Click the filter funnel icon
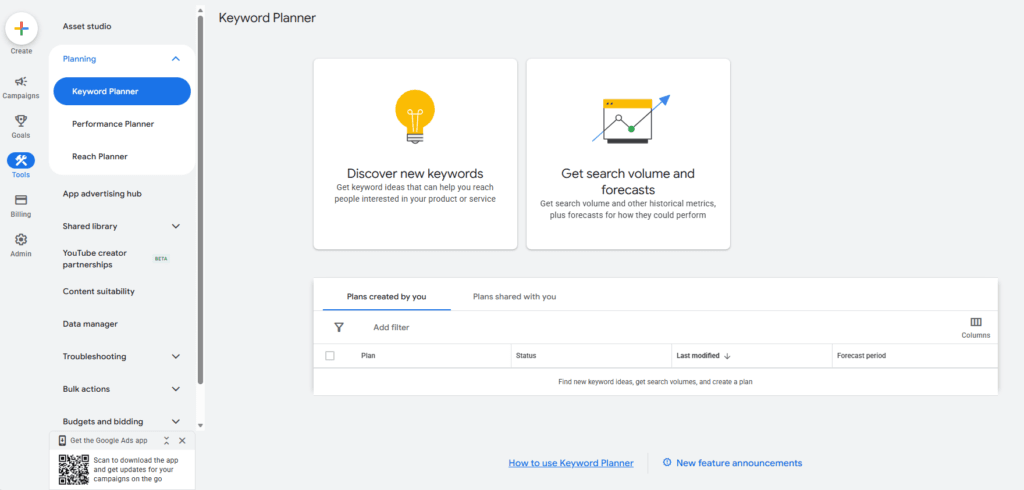Viewport: 1024px width, 490px height. [339, 327]
